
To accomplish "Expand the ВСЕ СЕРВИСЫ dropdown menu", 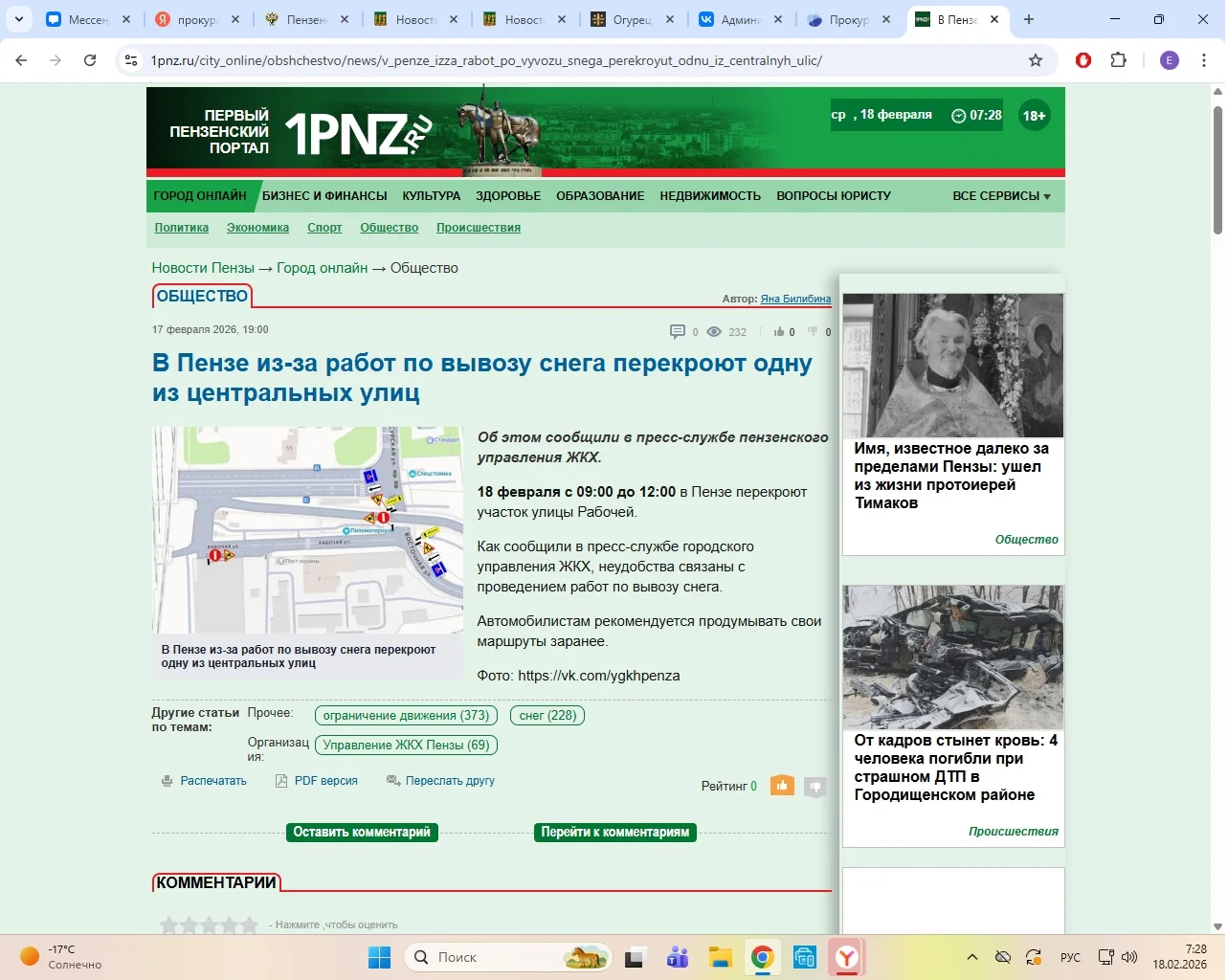I will [1001, 196].
